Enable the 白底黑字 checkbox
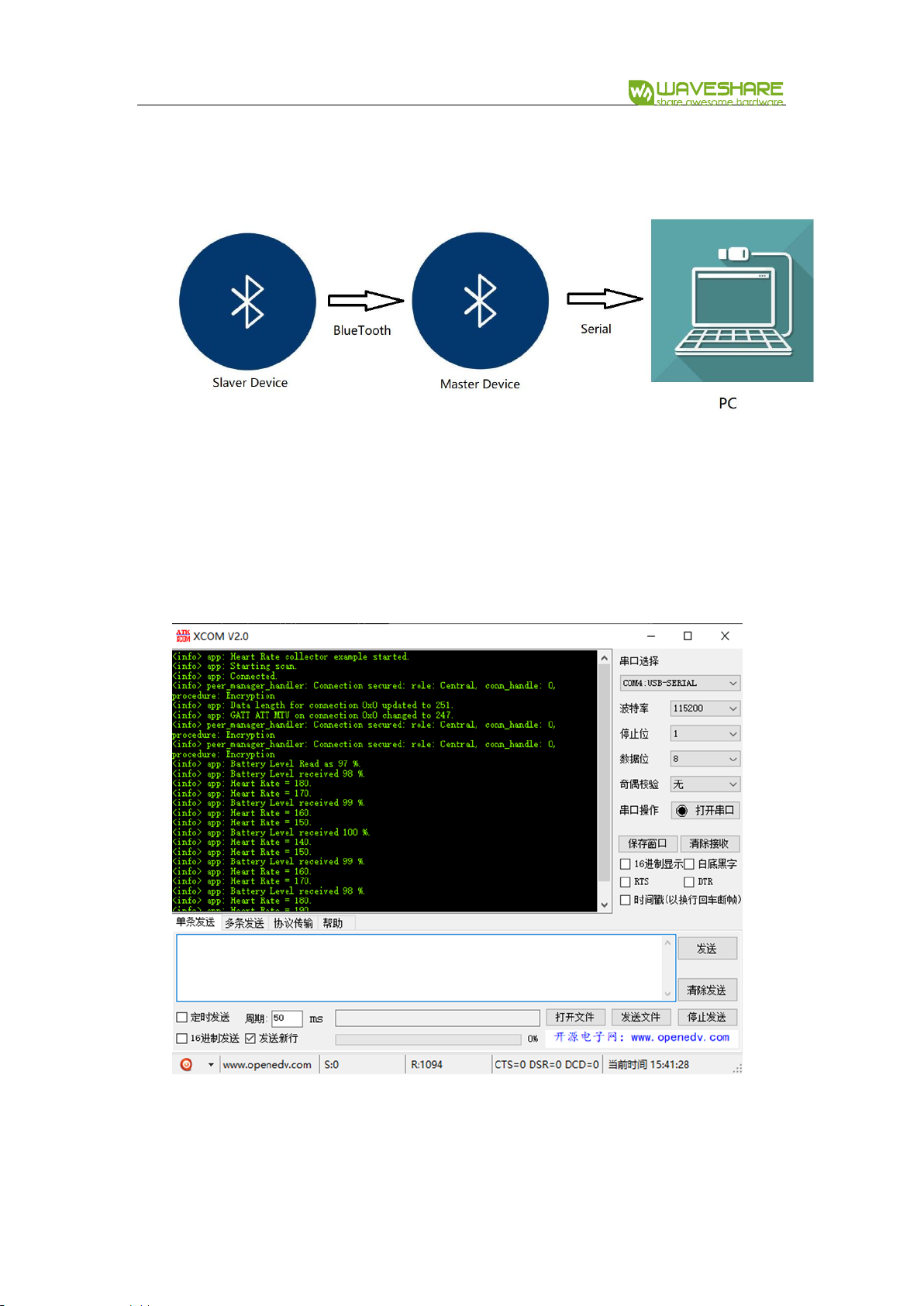The height and width of the screenshot is (1306, 924). point(688,863)
